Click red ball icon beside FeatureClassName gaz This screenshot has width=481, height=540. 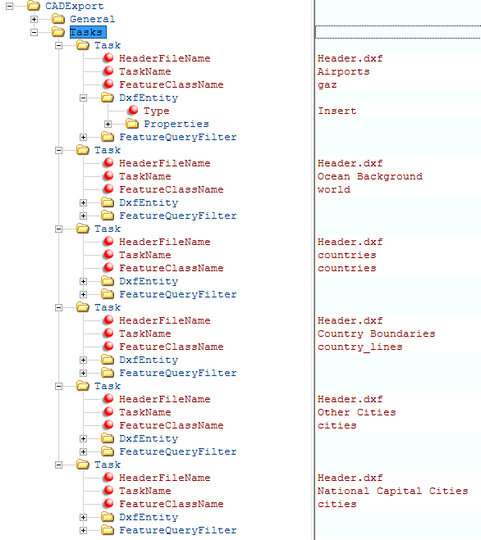tap(108, 84)
